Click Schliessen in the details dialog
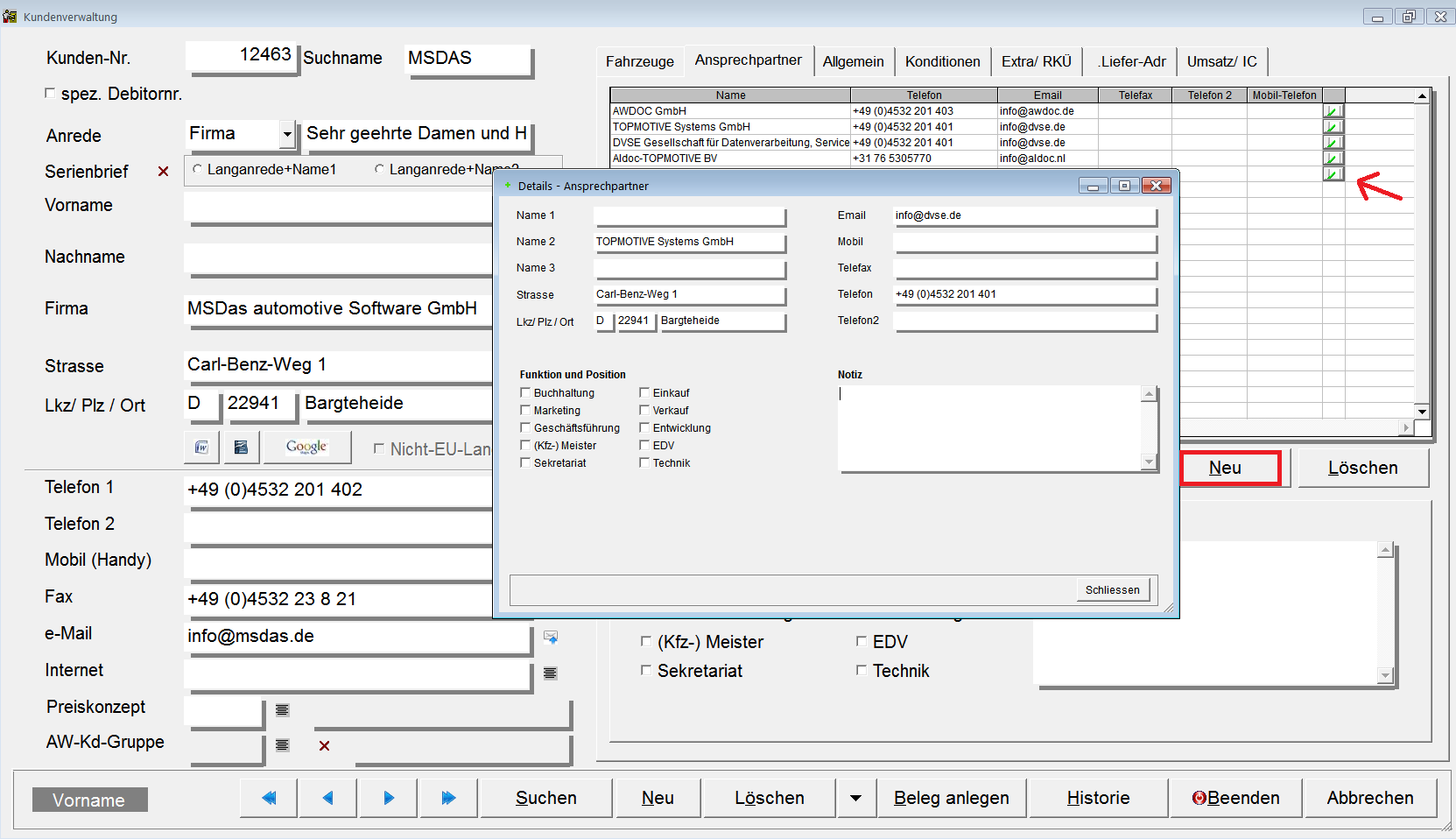The height and width of the screenshot is (839, 1456). [x=1113, y=590]
